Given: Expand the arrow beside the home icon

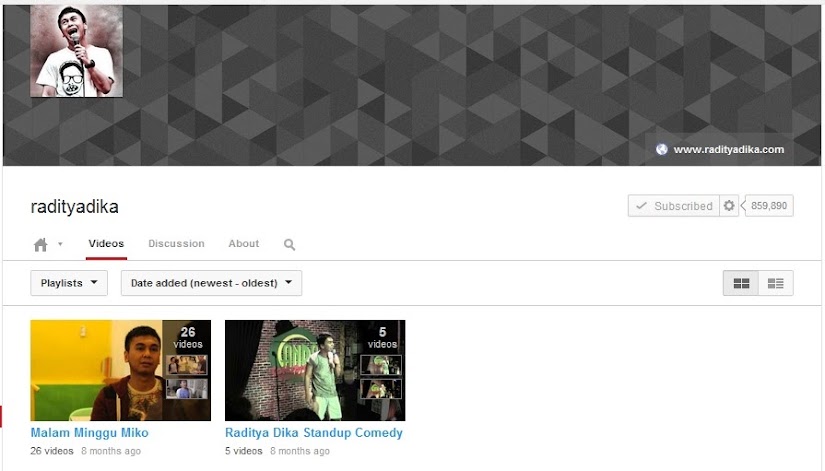Looking at the screenshot, I should tap(60, 244).
